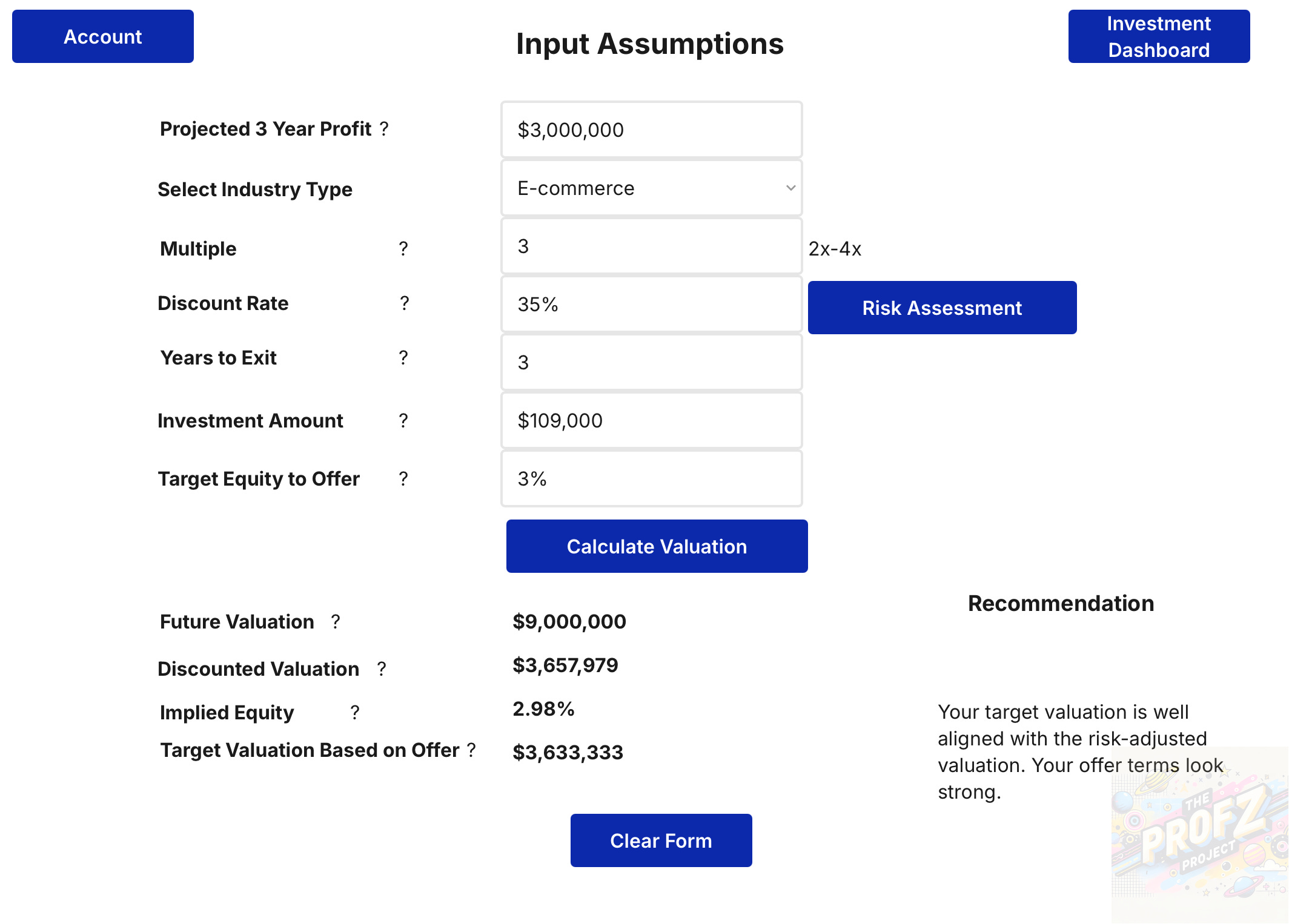1289x924 pixels.
Task: Click help icon beside Projected 3 Year Profit
Action: click(x=384, y=128)
